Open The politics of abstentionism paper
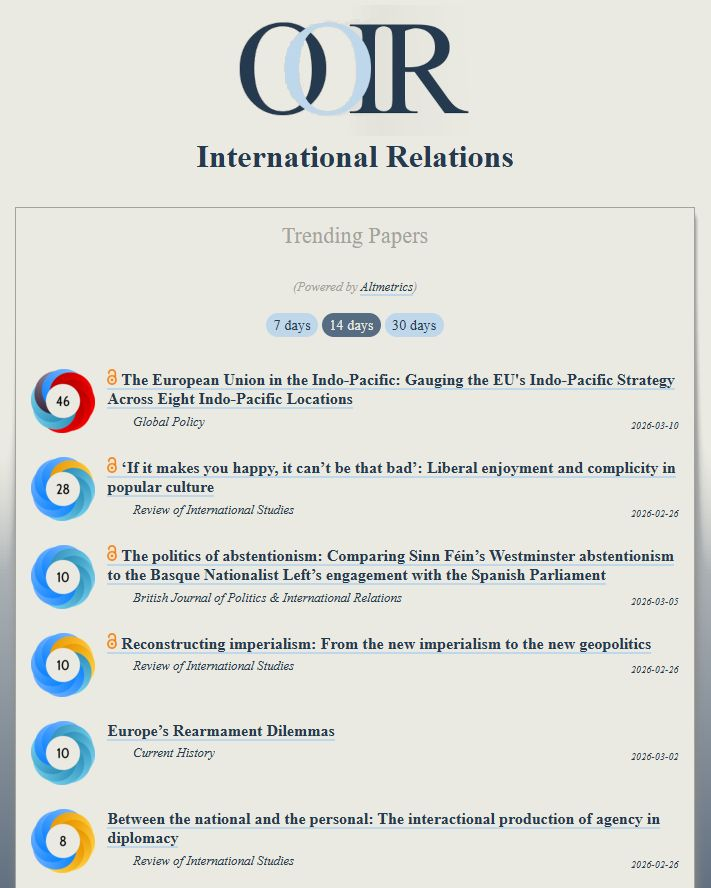 391,565
